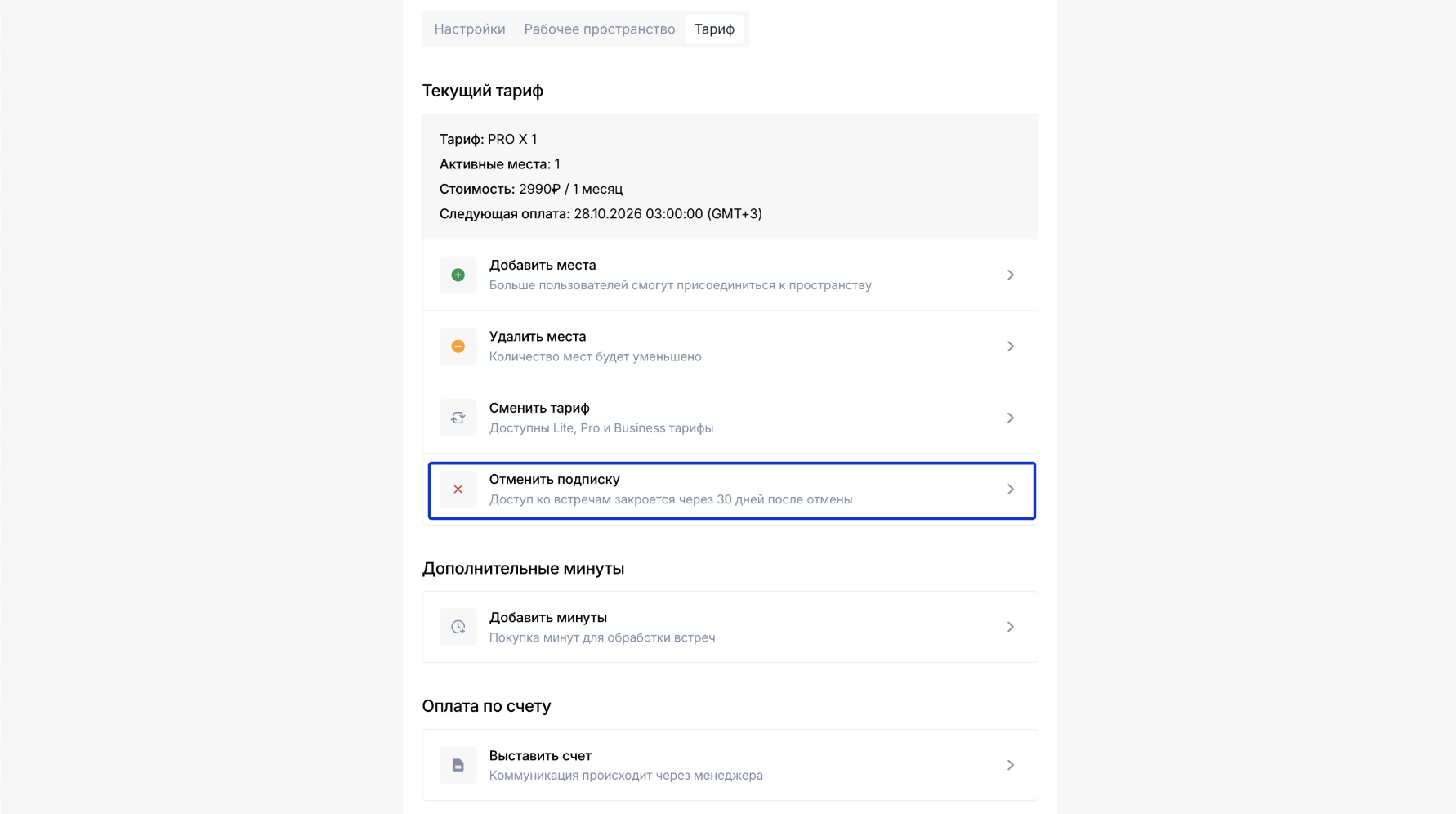
Task: Click Сменить тариф option text
Action: (x=539, y=408)
